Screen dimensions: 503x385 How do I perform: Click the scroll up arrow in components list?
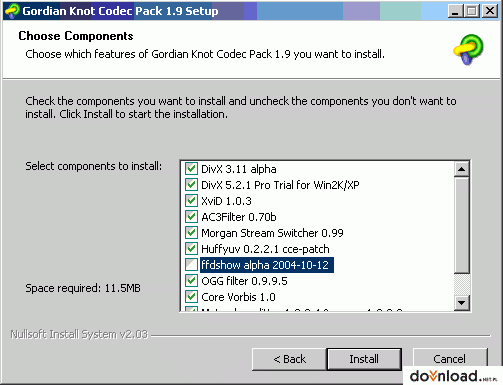point(462,169)
